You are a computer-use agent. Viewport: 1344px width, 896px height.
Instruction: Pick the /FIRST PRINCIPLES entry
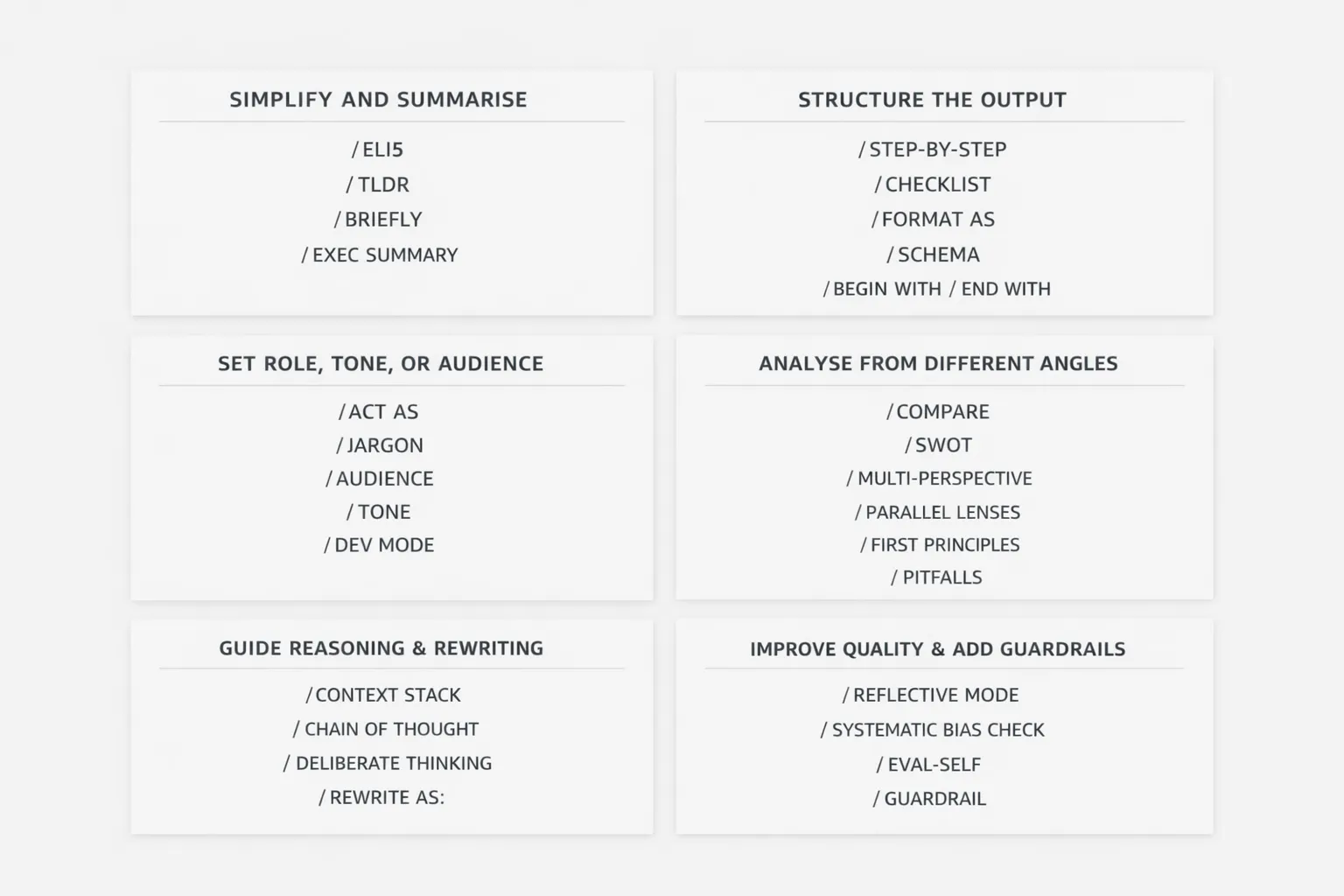(940, 545)
